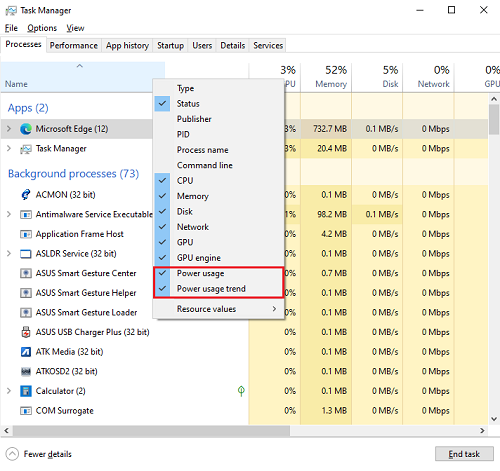
Task: Expand the Microsoft Edge process group
Action: click(9, 129)
